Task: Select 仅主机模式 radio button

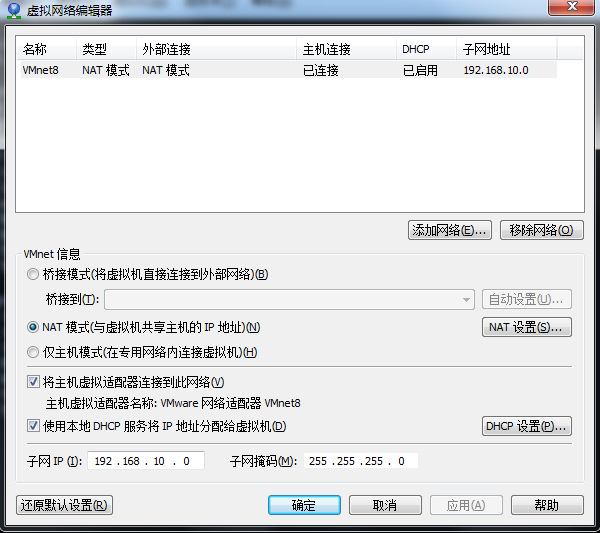Action: pos(33,352)
